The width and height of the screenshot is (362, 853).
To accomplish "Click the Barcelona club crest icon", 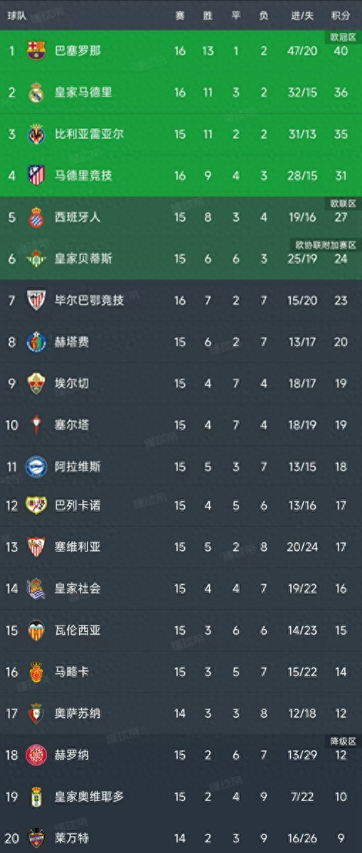I will [36, 51].
